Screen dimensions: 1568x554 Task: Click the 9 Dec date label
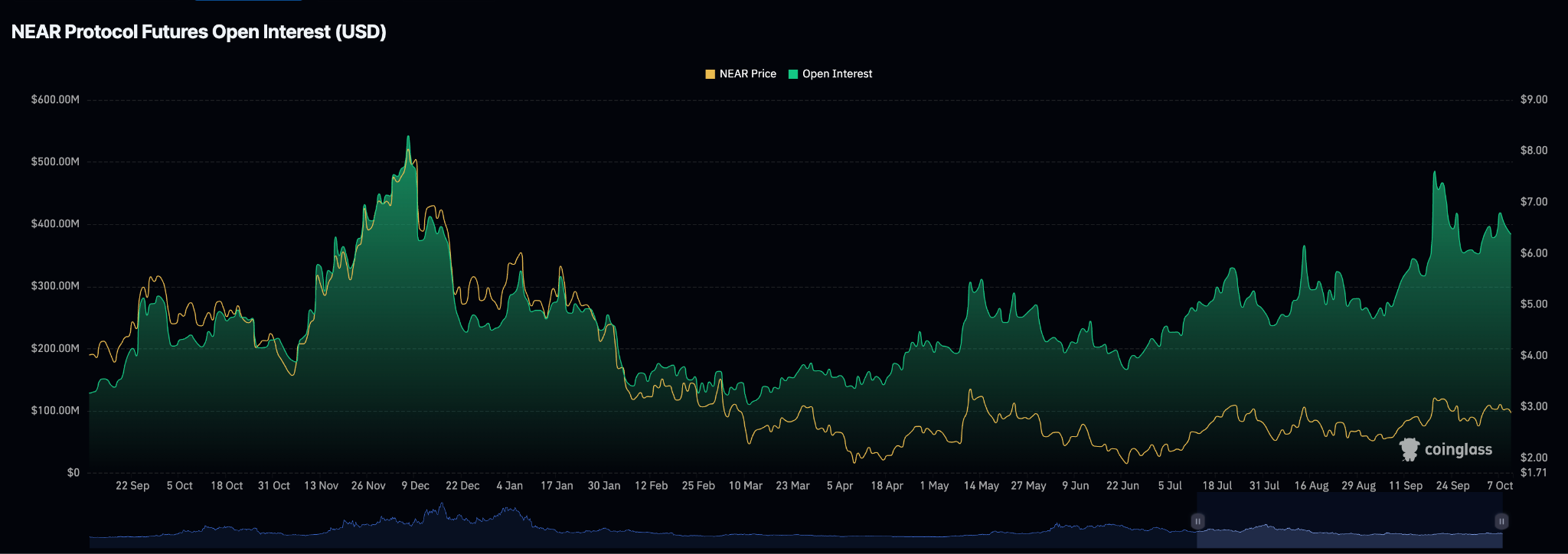click(x=415, y=486)
